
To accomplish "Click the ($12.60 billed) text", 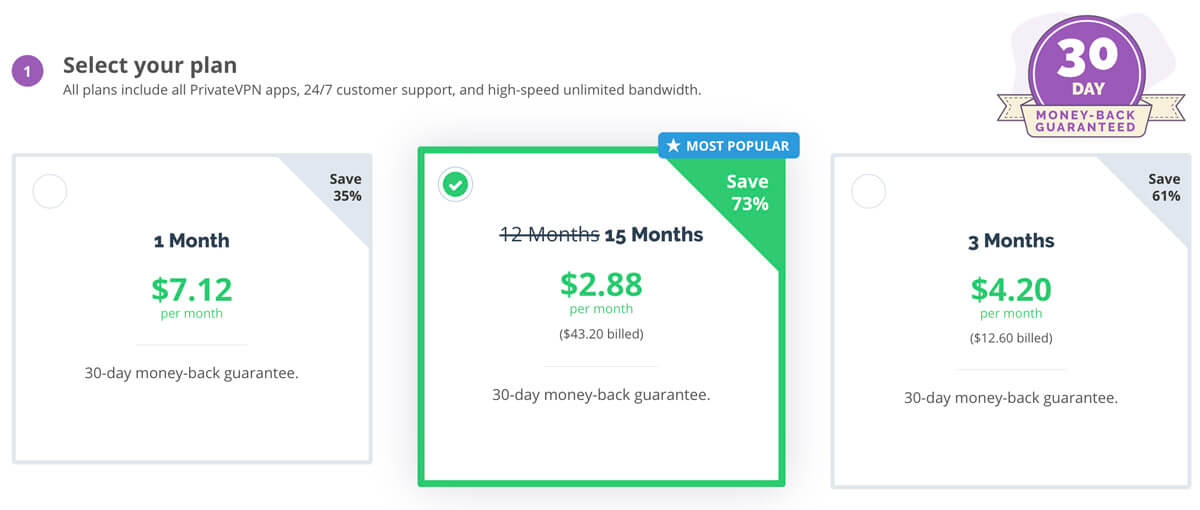I will [x=1011, y=338].
